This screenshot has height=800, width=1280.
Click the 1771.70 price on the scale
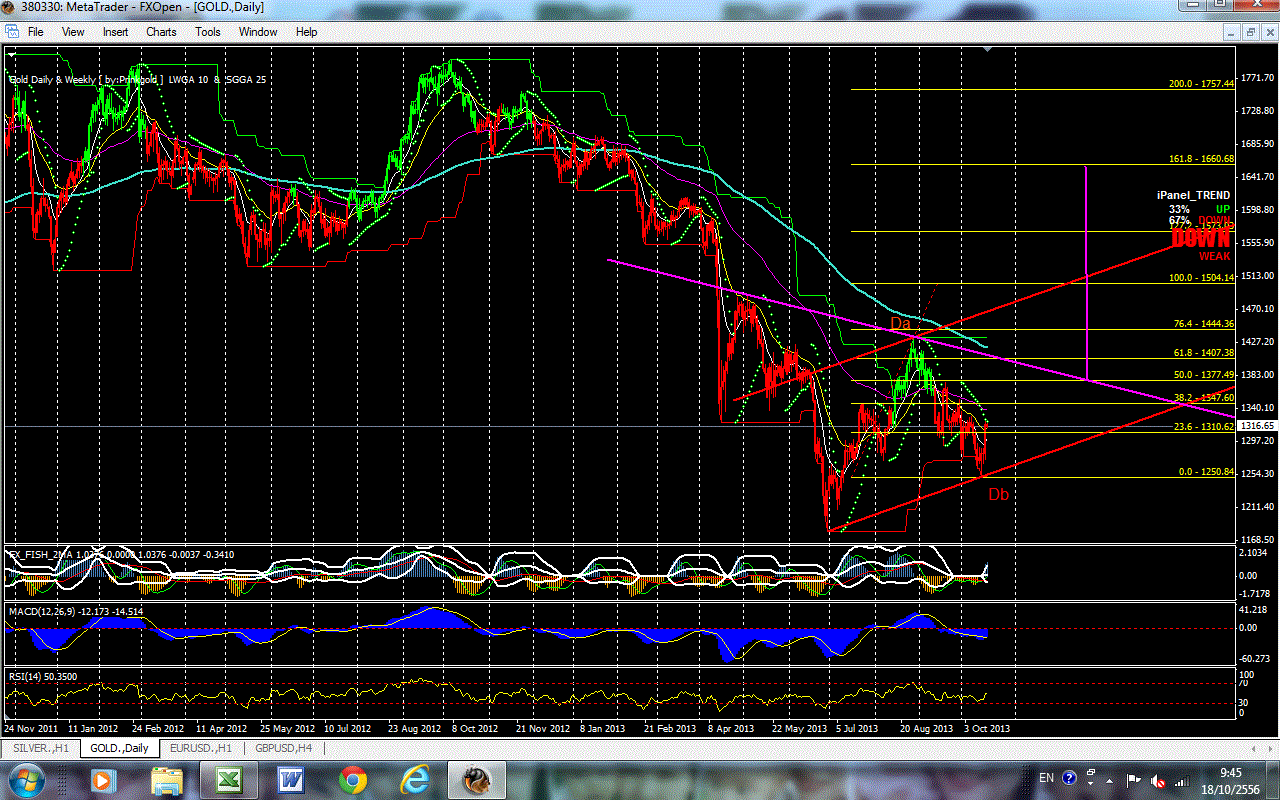tap(1257, 78)
